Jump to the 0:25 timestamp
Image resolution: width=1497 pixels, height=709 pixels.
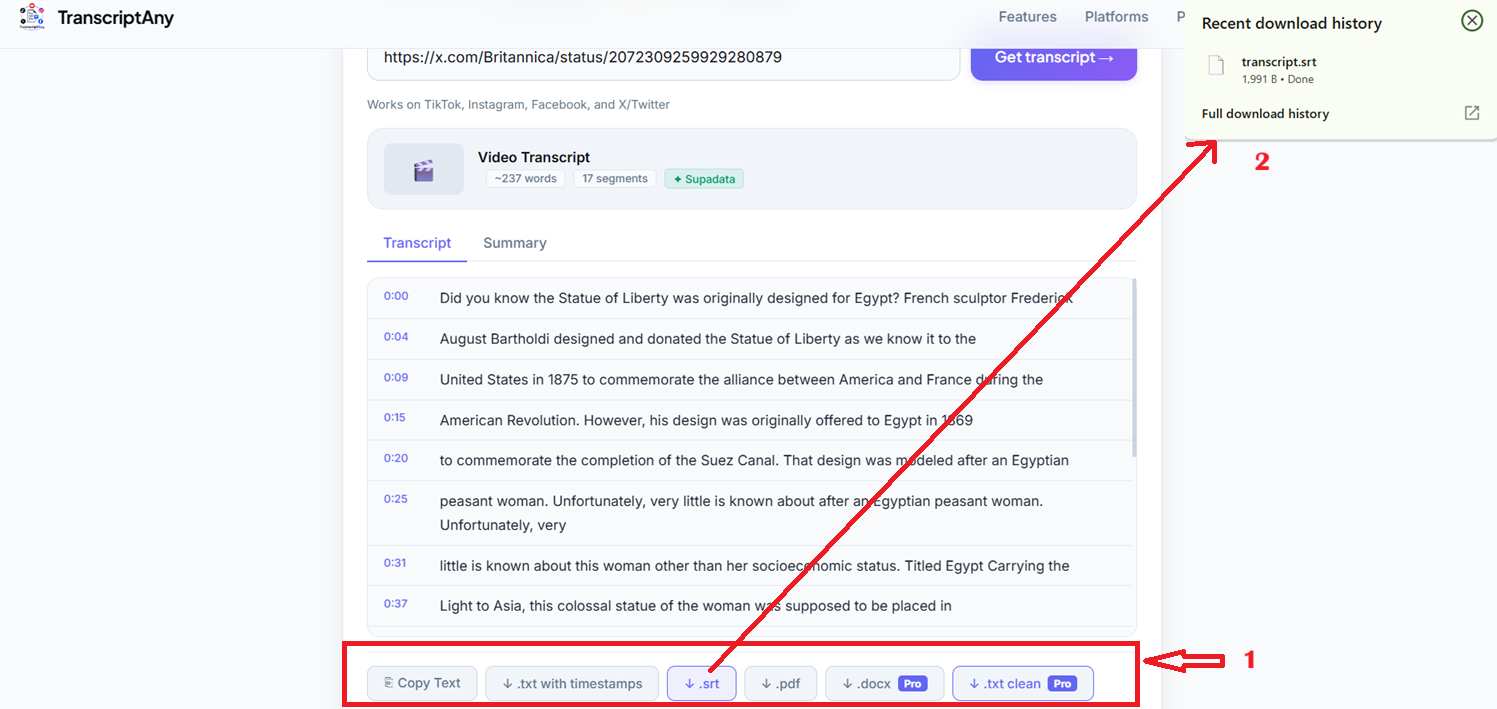396,499
